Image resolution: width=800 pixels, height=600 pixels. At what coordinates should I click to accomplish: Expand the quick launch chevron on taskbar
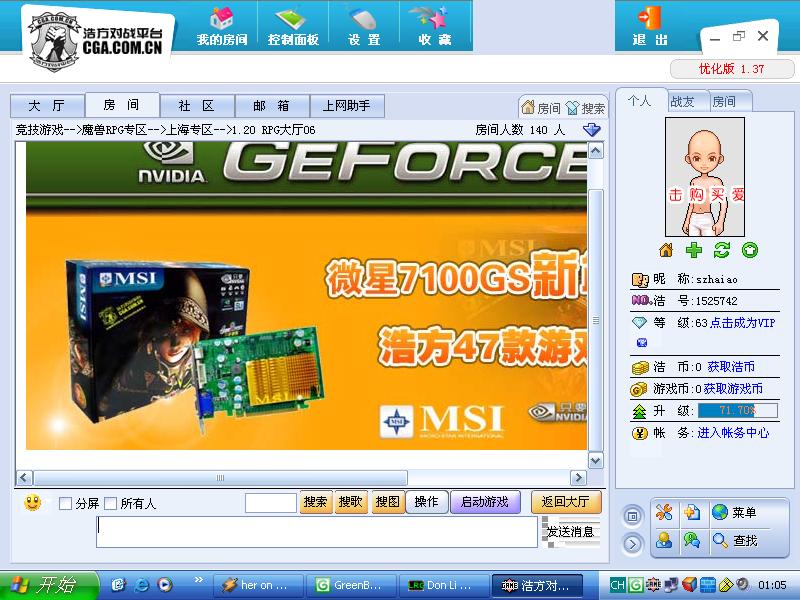coord(198,579)
